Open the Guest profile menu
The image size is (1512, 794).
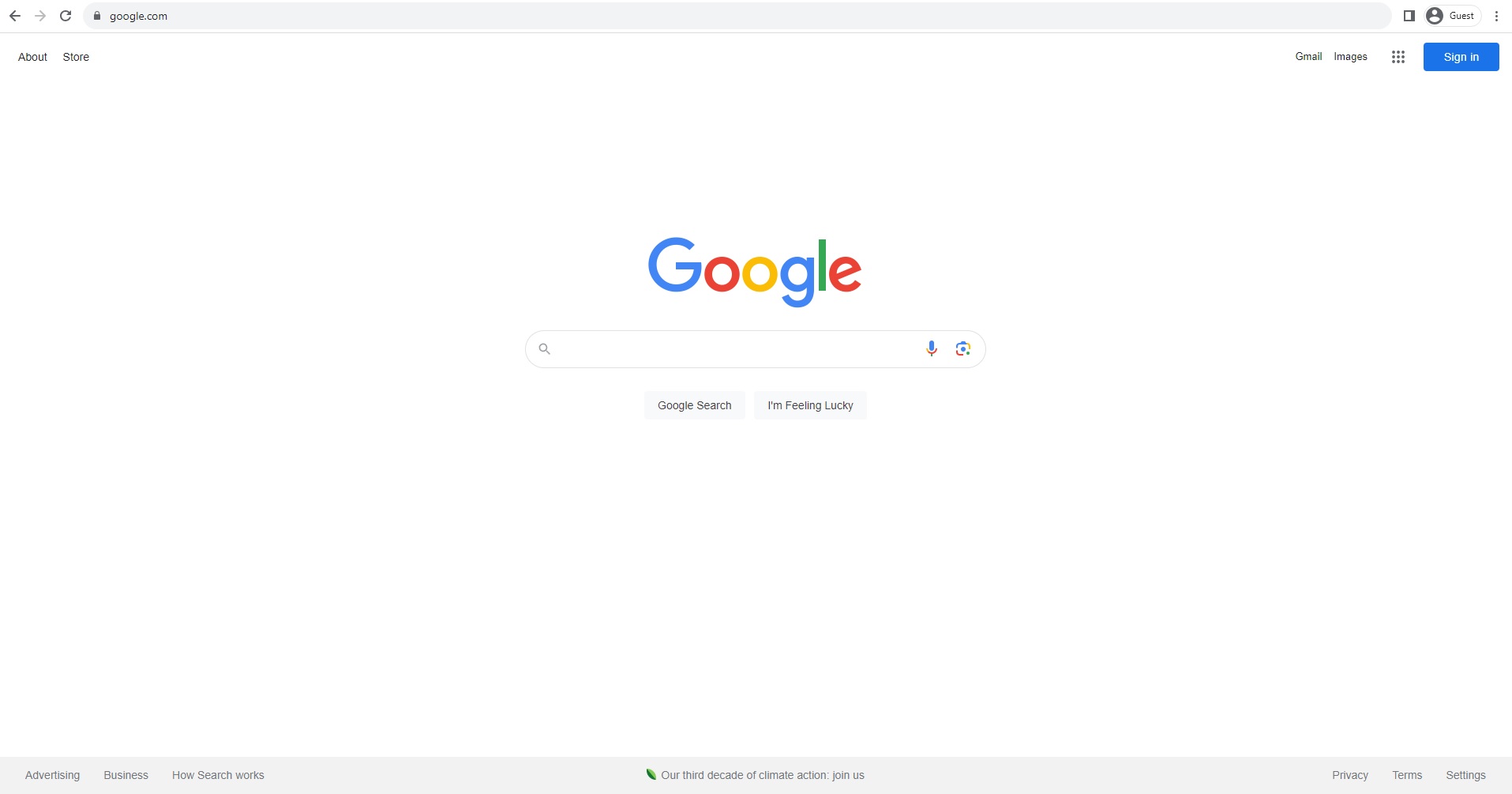pyautogui.click(x=1452, y=16)
